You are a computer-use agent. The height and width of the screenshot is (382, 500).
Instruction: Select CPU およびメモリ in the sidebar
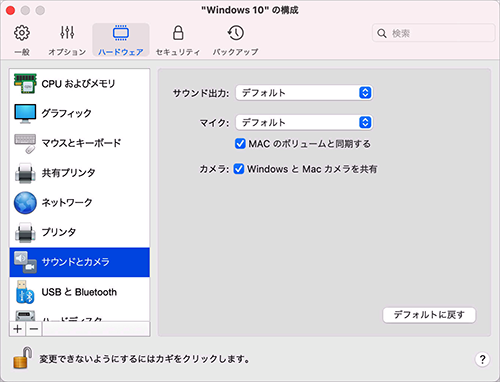(79, 83)
